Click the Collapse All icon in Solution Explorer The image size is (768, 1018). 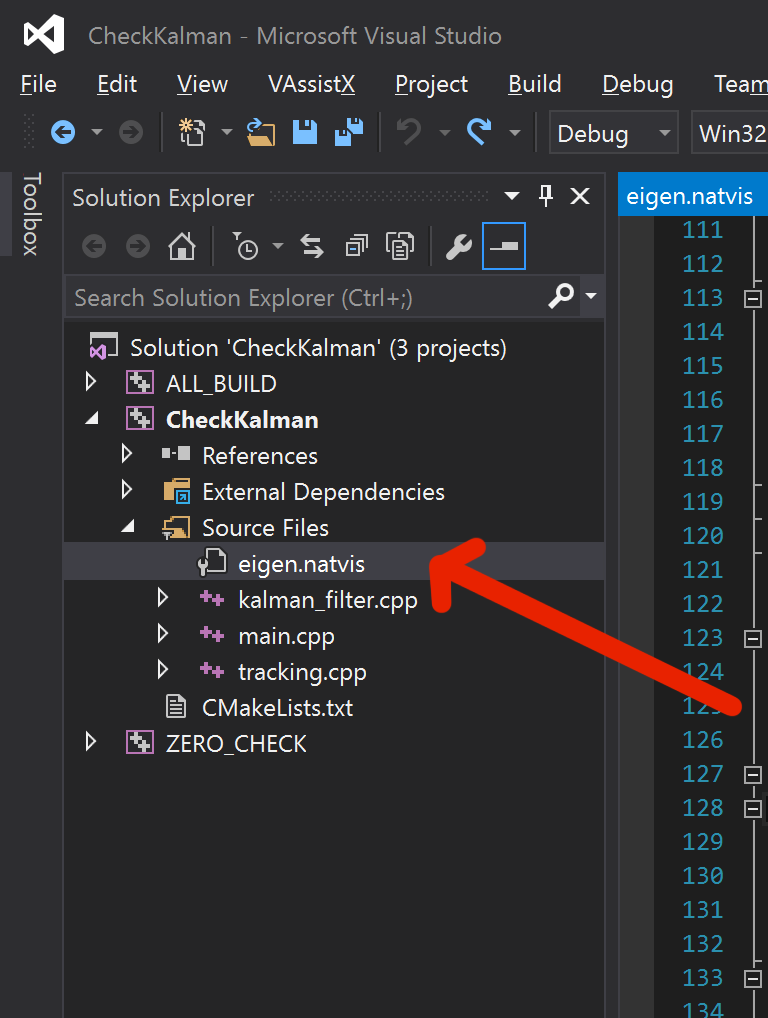point(356,247)
